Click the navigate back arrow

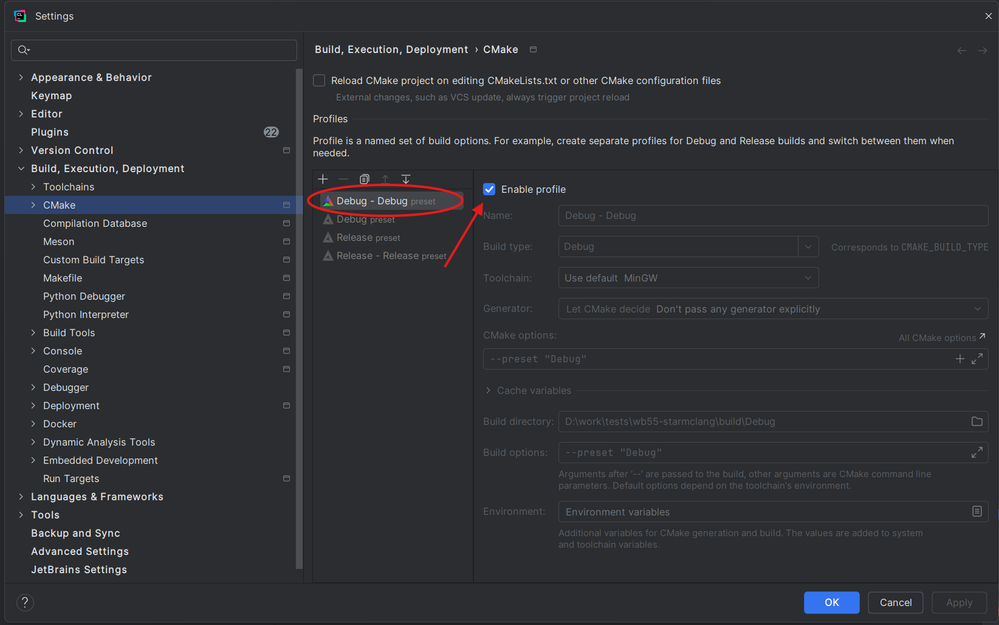[x=962, y=50]
